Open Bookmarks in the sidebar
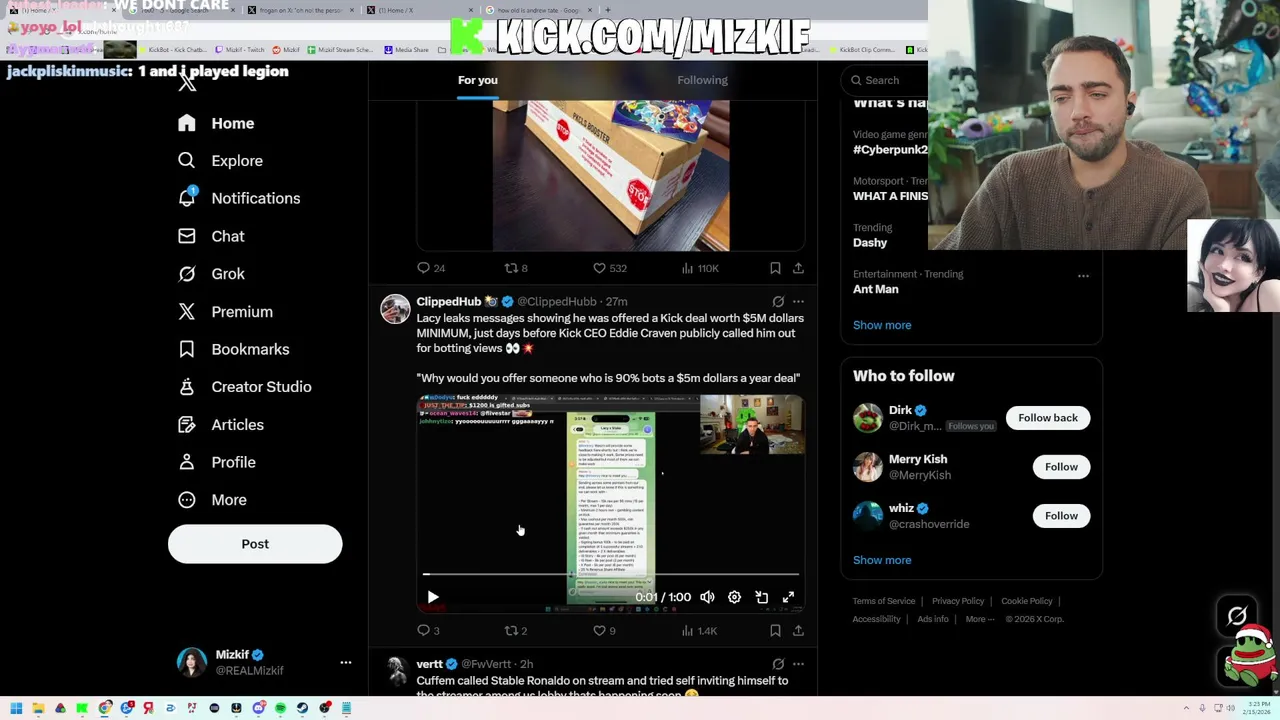This screenshot has height=720, width=1280. click(233, 349)
